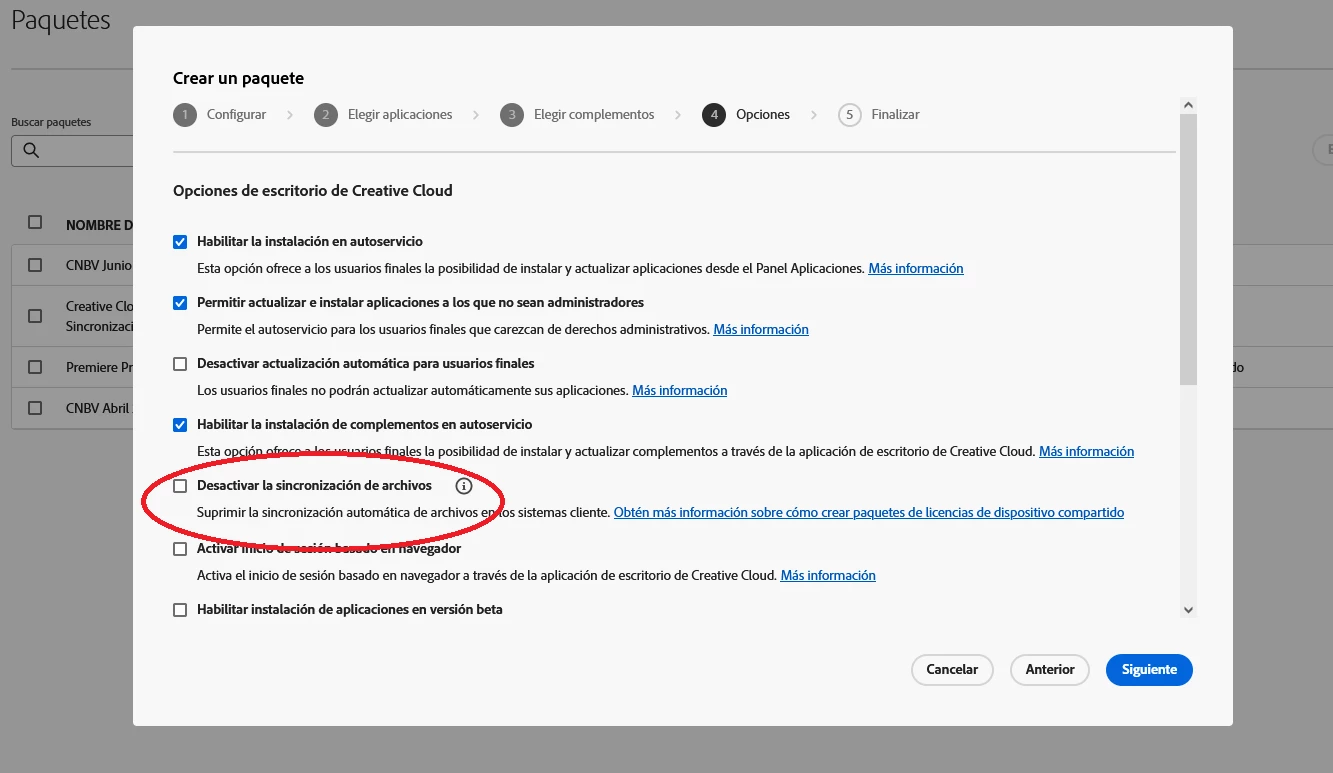Click the Buscar paquetes search field

coord(72,151)
